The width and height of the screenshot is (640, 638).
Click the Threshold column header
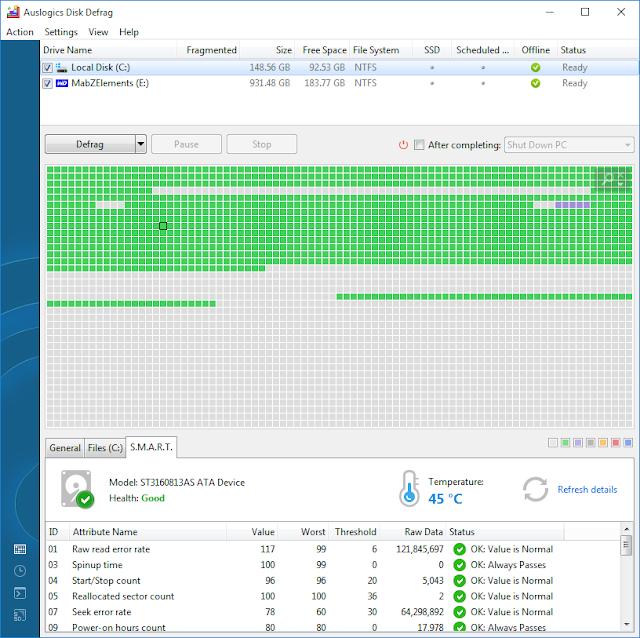[354, 532]
